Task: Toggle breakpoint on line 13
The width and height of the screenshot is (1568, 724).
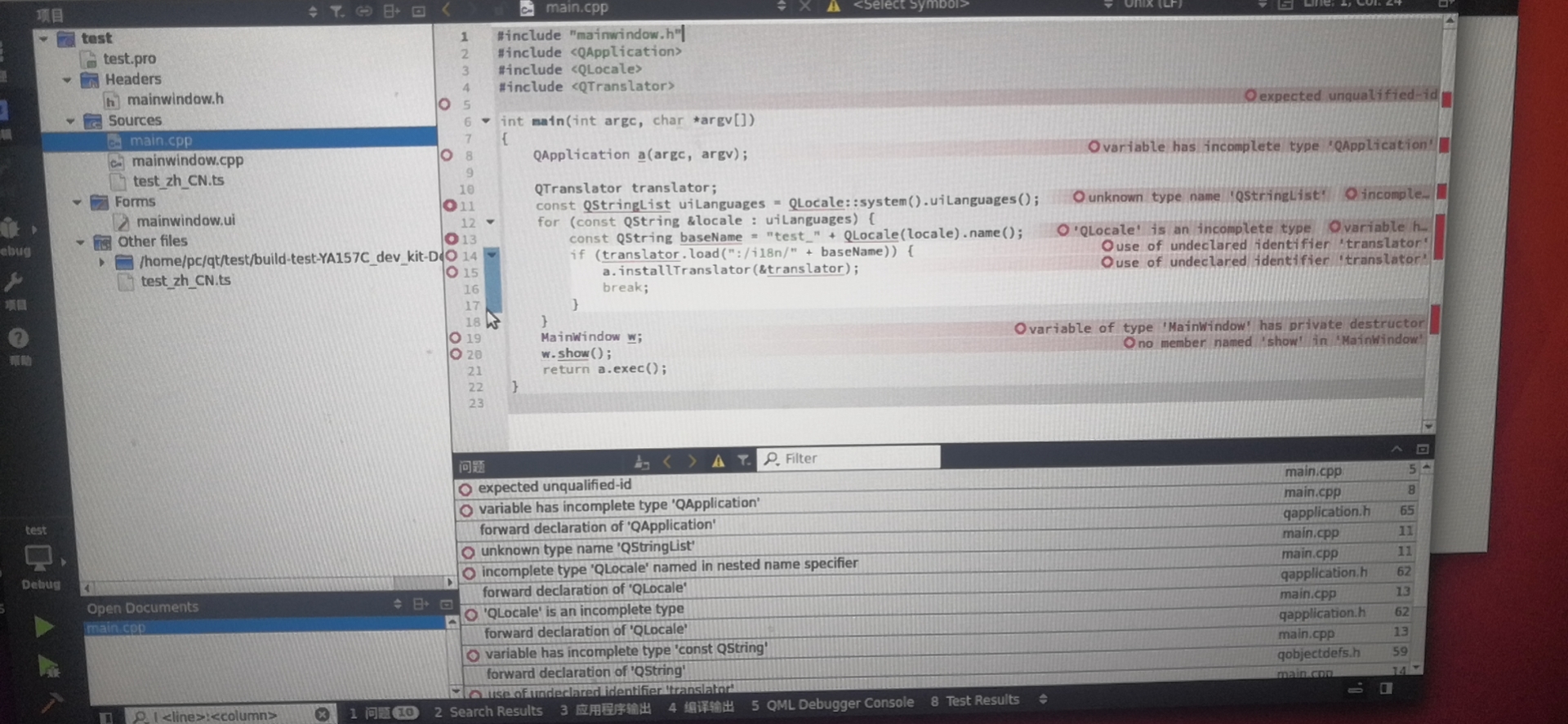Action: tap(451, 238)
